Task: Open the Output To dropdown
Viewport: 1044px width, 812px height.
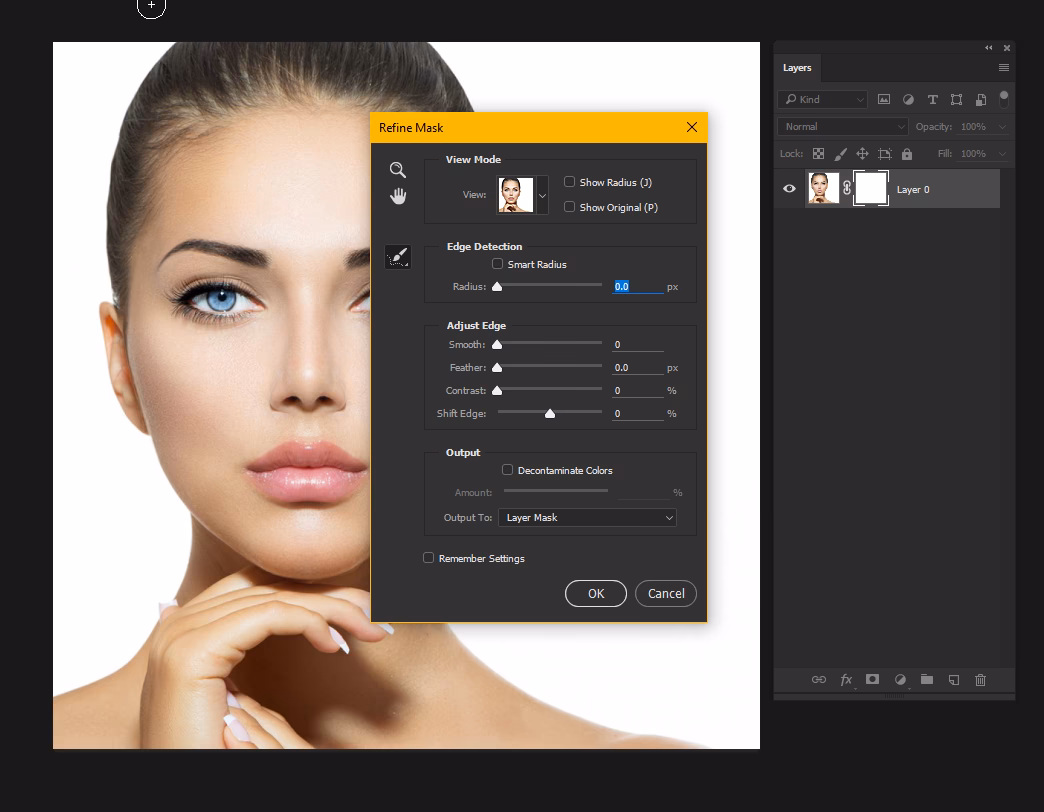Action: click(x=586, y=517)
